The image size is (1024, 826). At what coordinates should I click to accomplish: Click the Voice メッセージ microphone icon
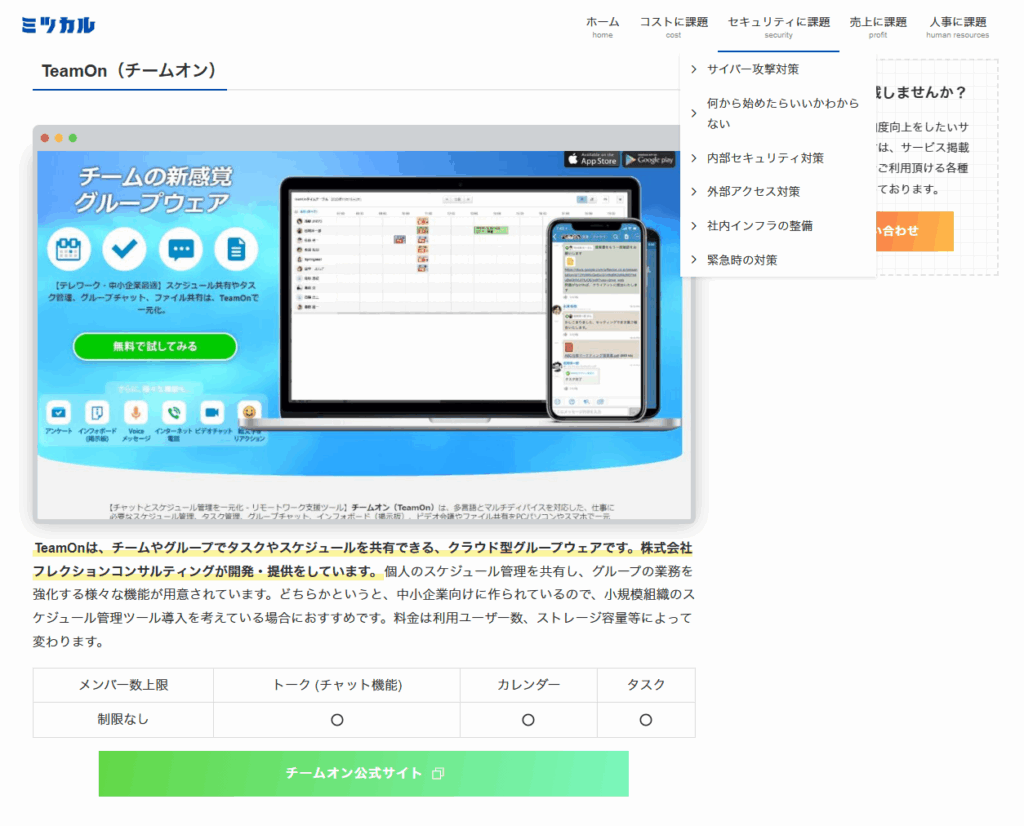(136, 413)
